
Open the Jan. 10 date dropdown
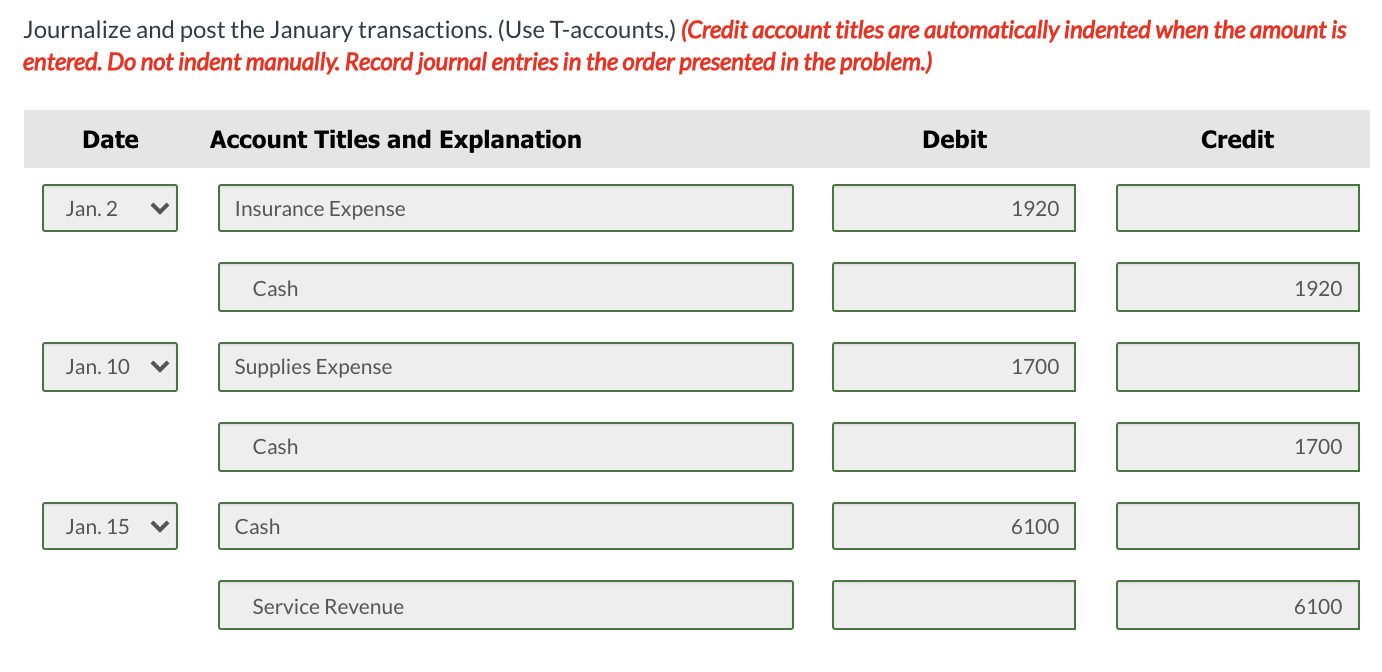[110, 367]
